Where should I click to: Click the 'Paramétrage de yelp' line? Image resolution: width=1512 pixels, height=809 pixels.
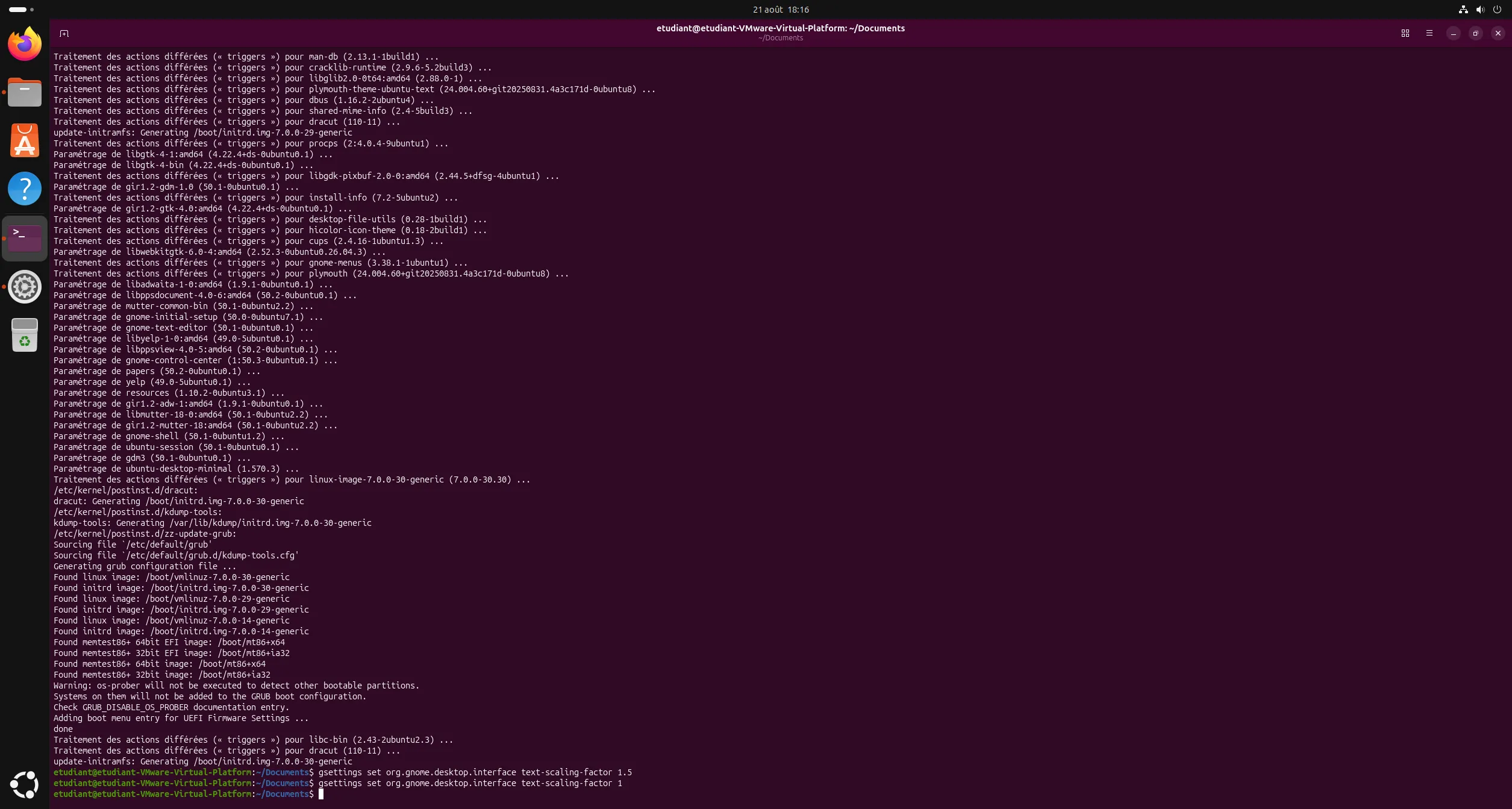[x=152, y=382]
